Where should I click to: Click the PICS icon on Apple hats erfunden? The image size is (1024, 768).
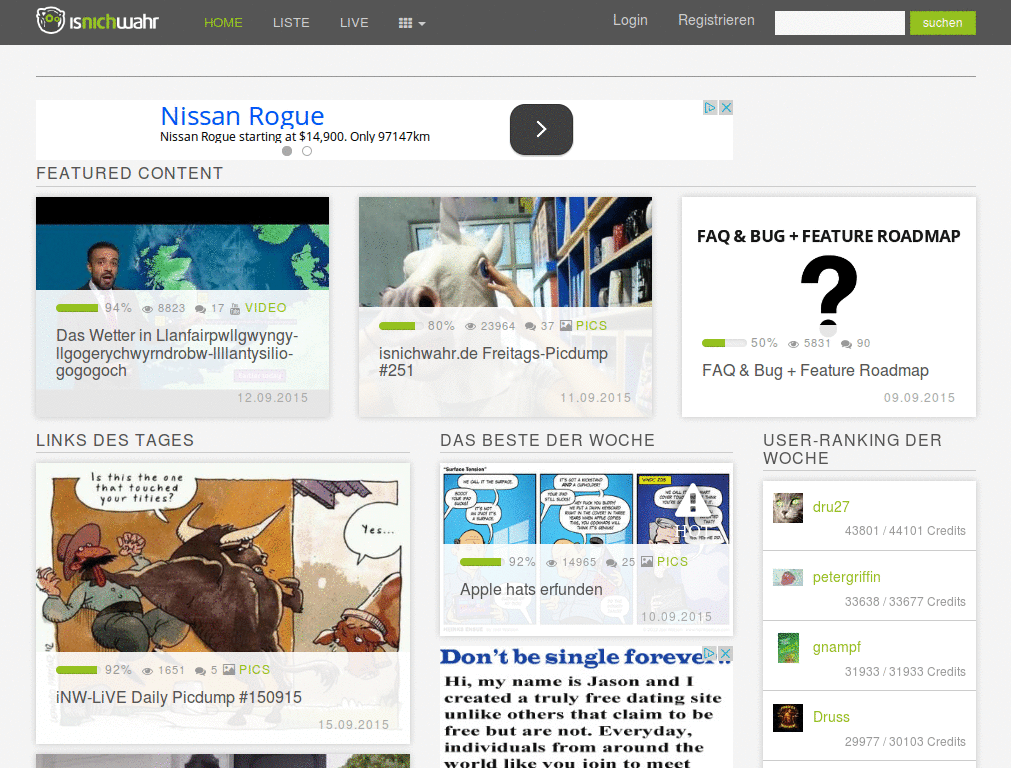[x=647, y=562]
